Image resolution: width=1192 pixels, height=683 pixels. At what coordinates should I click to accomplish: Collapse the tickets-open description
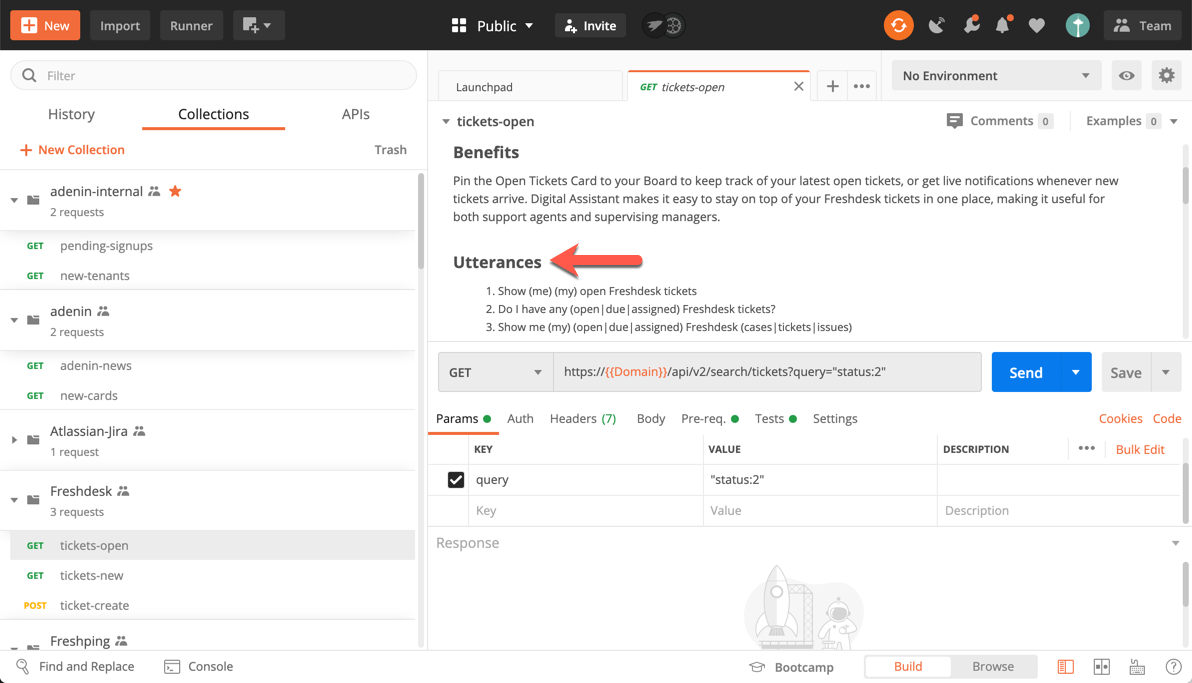click(445, 121)
